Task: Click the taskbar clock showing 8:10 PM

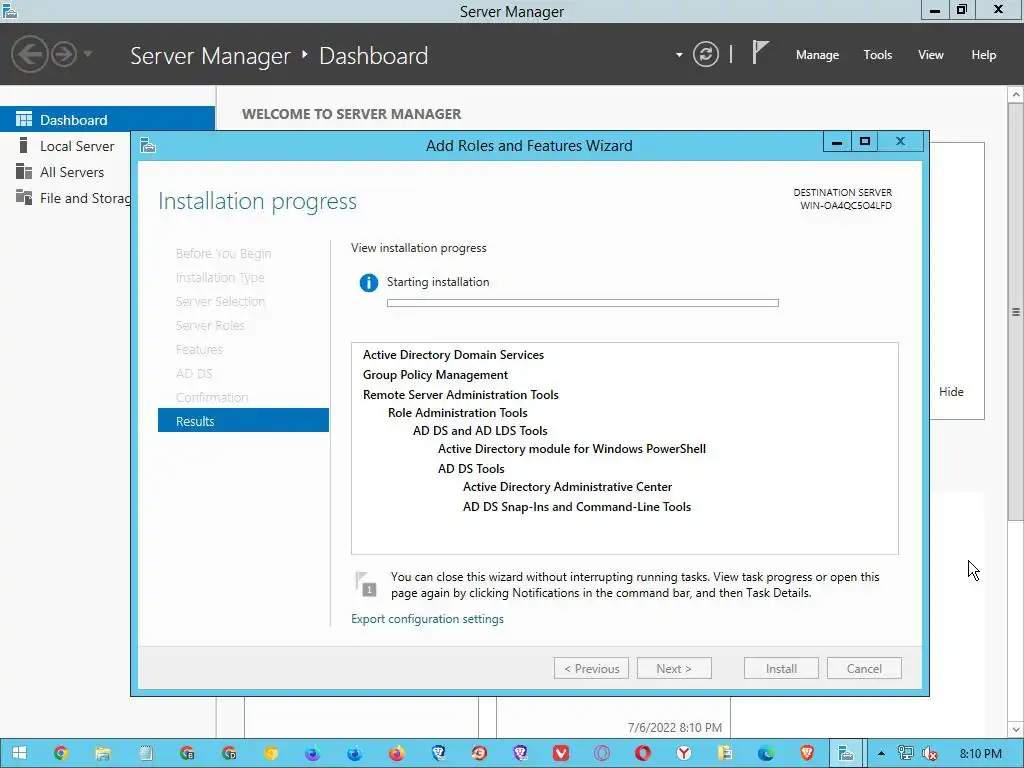Action: pos(980,754)
